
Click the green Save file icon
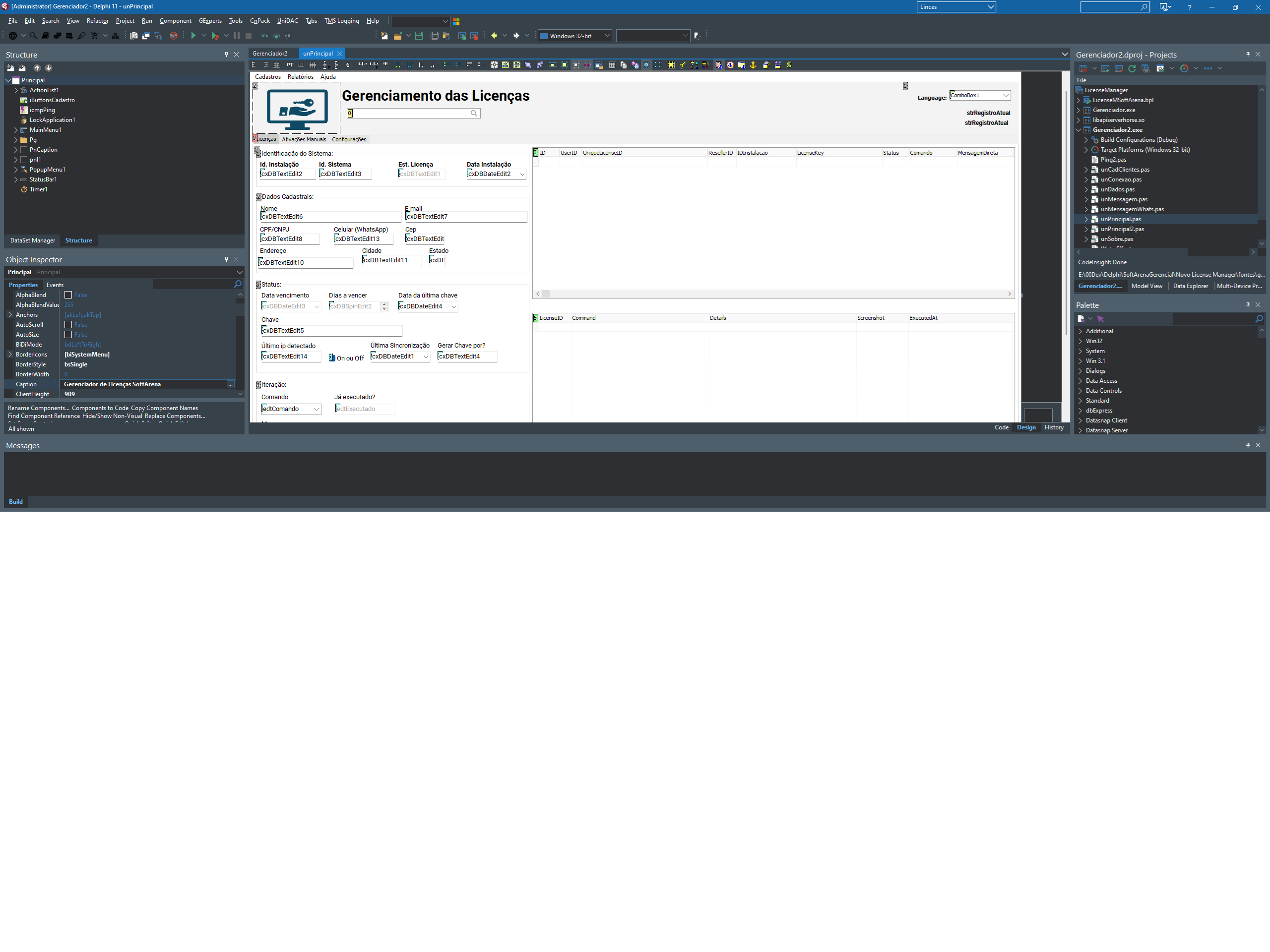click(419, 36)
